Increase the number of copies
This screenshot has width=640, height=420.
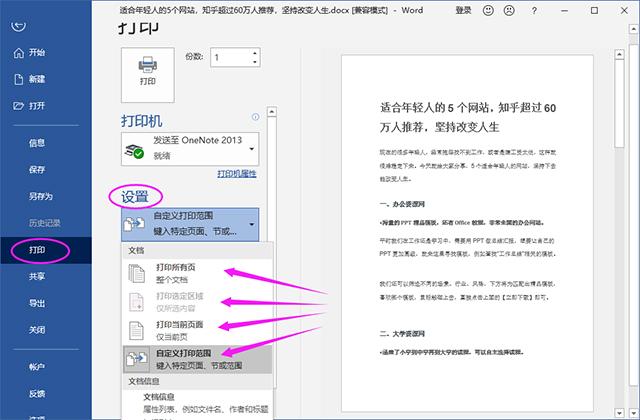pyautogui.click(x=255, y=53)
